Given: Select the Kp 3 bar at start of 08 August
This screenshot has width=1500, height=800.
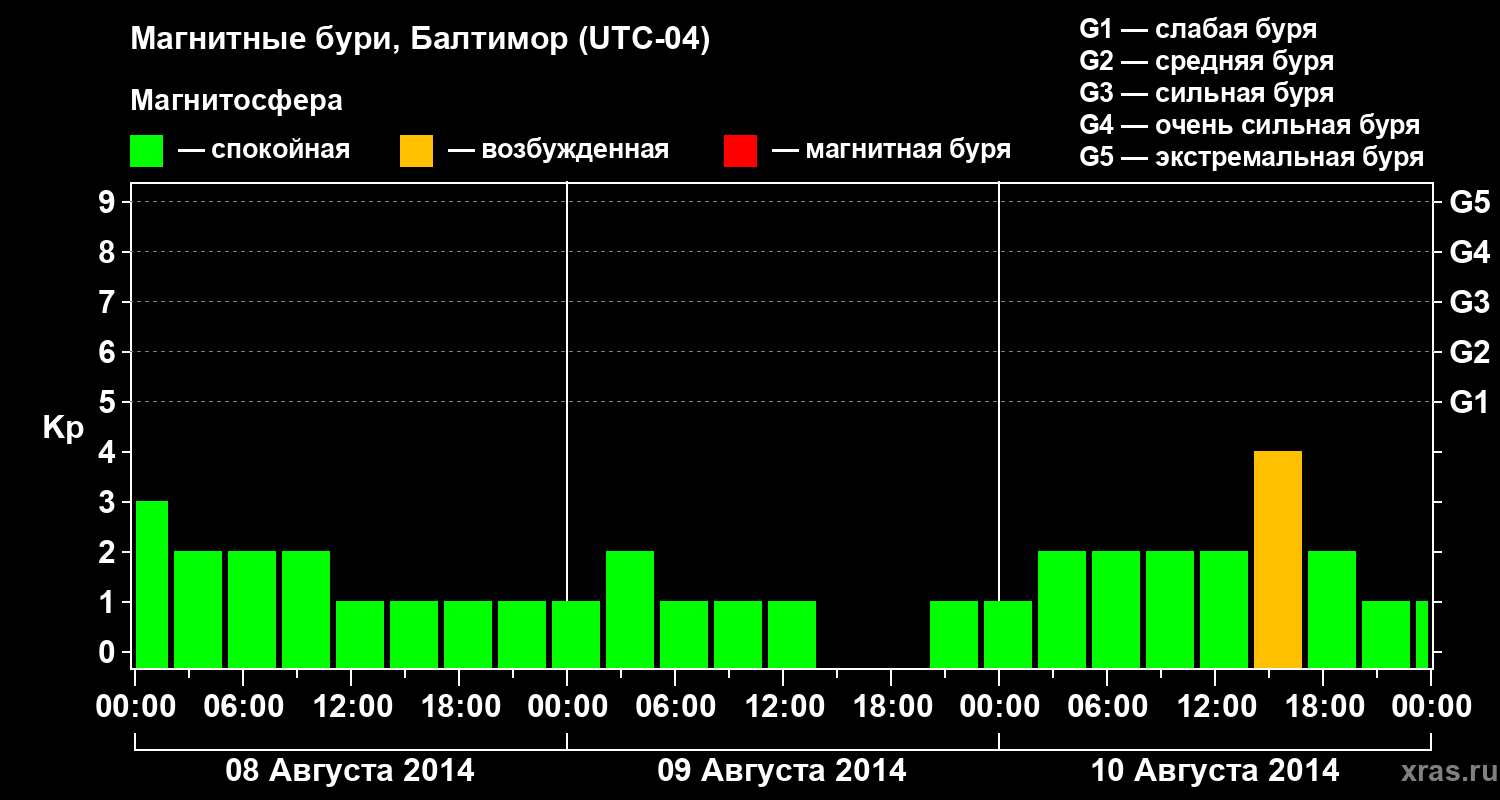Looking at the screenshot, I should coord(152,584).
